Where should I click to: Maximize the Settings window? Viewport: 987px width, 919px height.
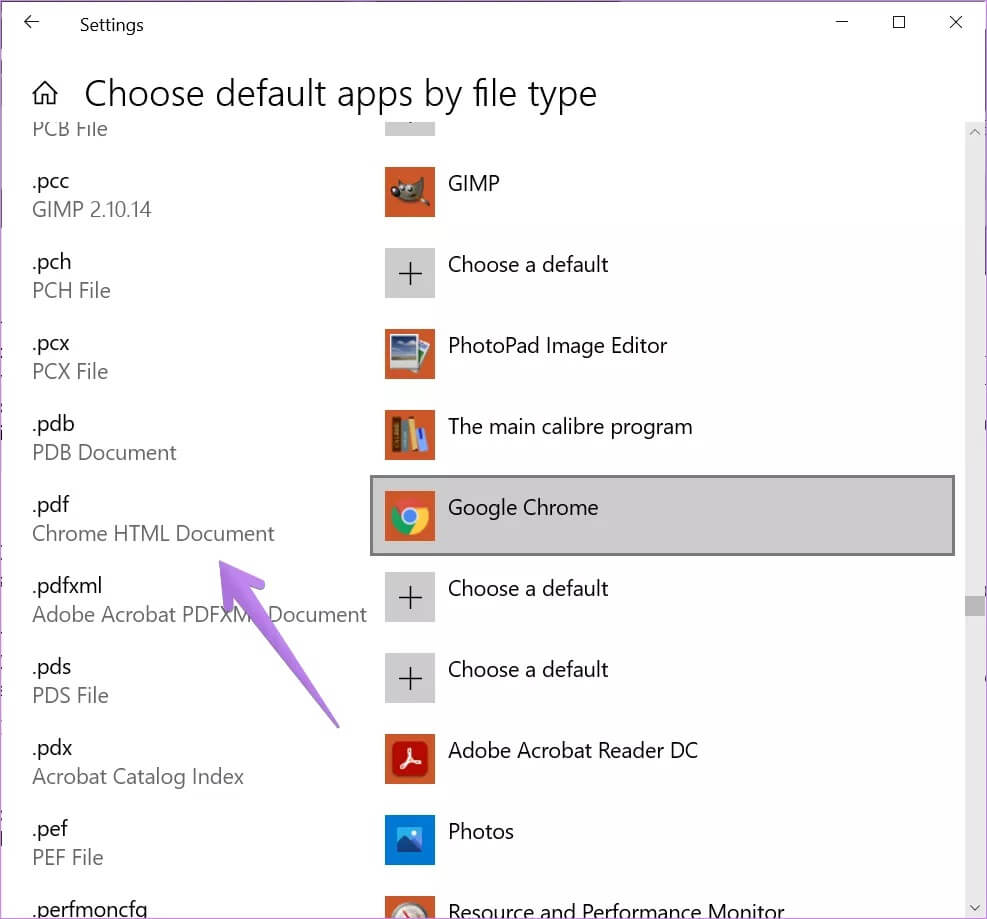[x=899, y=22]
